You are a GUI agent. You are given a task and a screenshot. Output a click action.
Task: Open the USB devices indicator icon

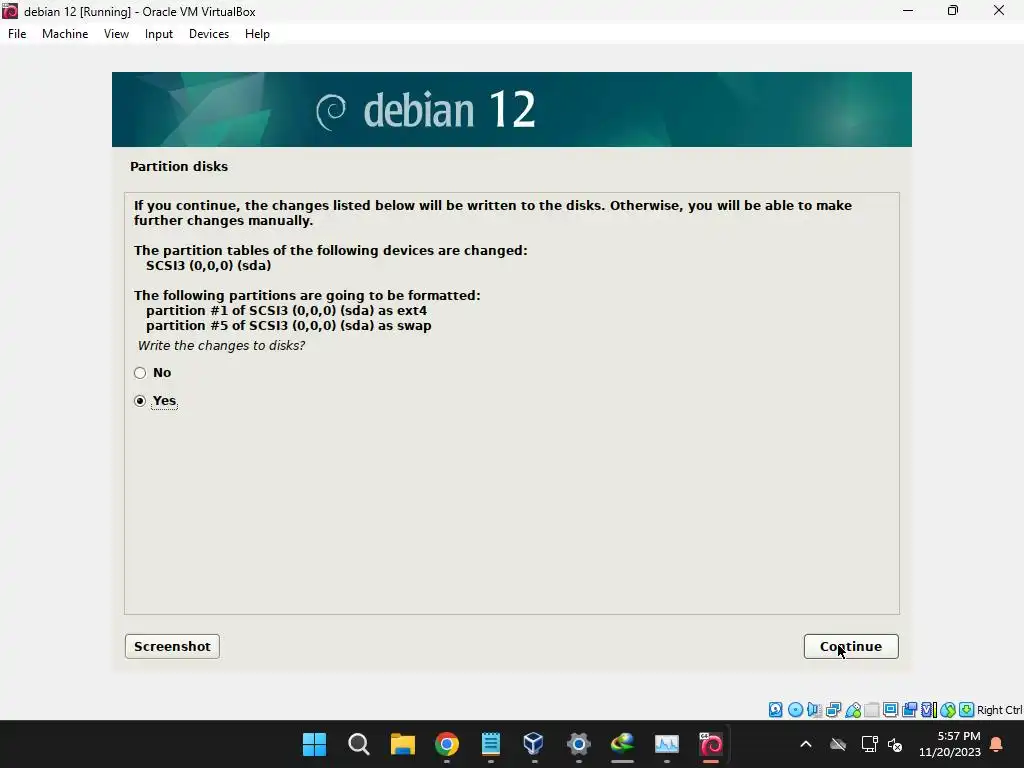pyautogui.click(x=853, y=710)
